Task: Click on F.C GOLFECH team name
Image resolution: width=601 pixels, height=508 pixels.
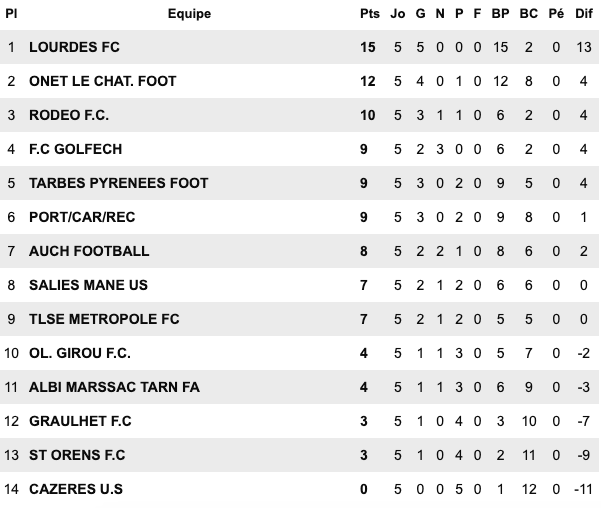Action: tap(76, 149)
